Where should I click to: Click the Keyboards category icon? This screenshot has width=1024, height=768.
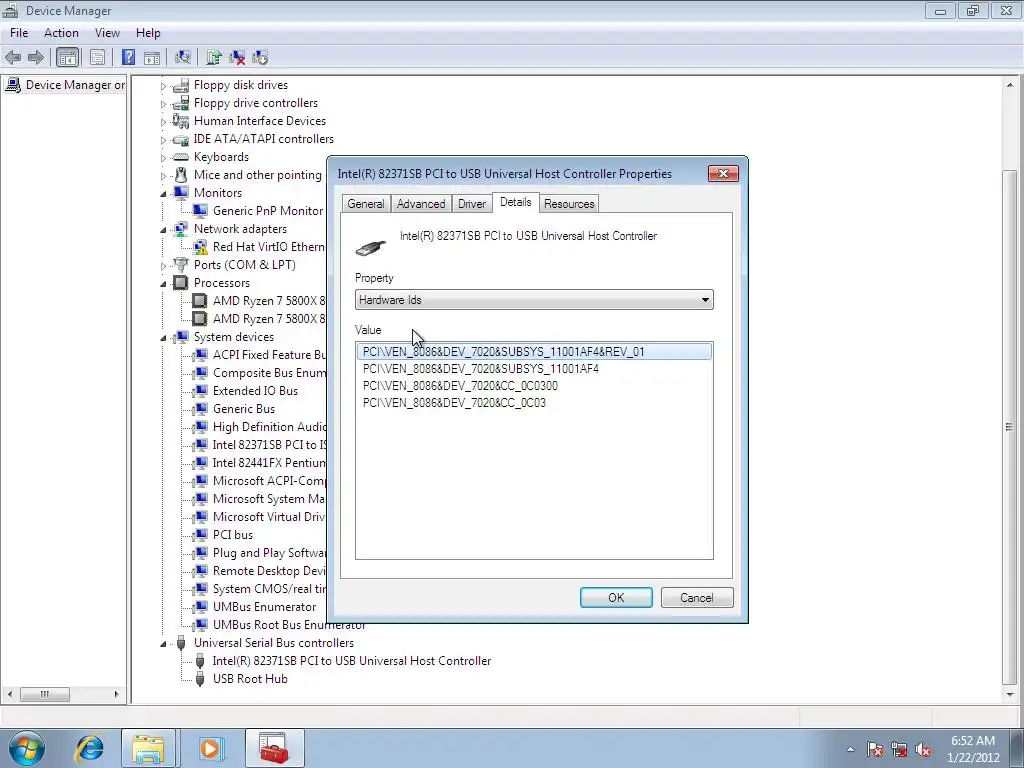181,157
